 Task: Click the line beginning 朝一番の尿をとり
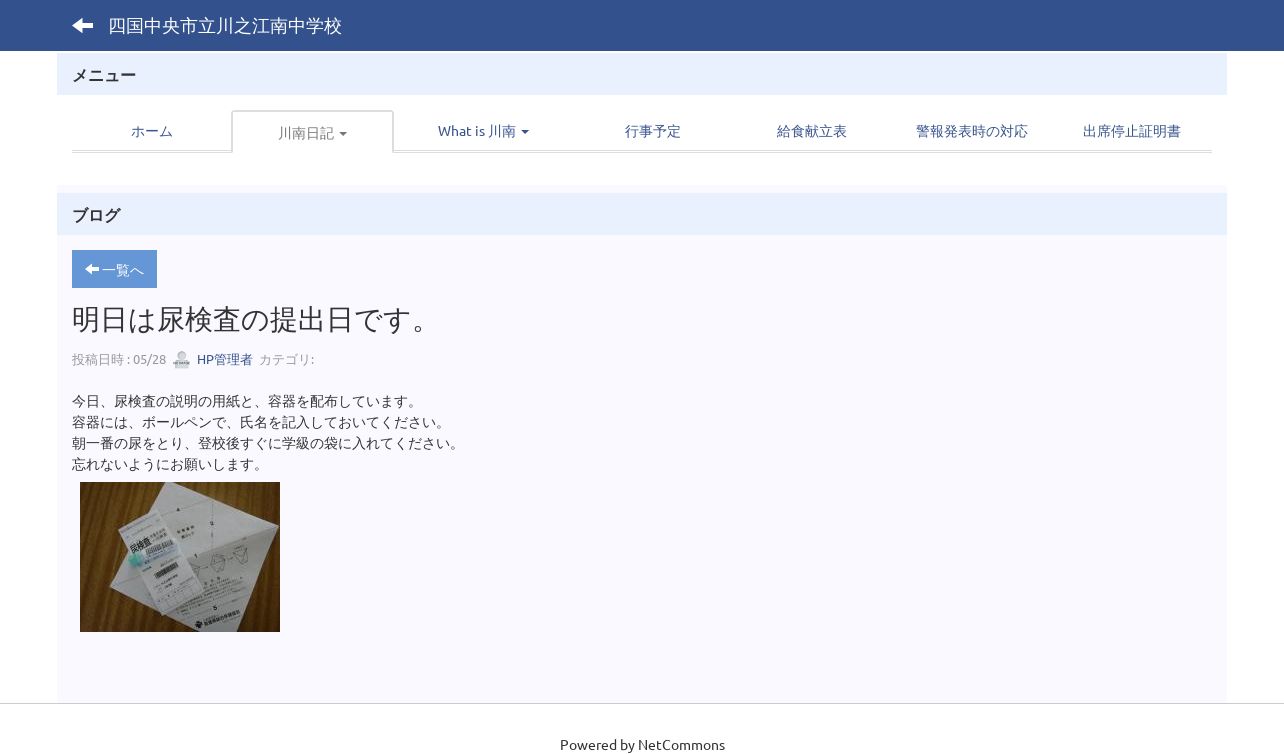tap(268, 444)
